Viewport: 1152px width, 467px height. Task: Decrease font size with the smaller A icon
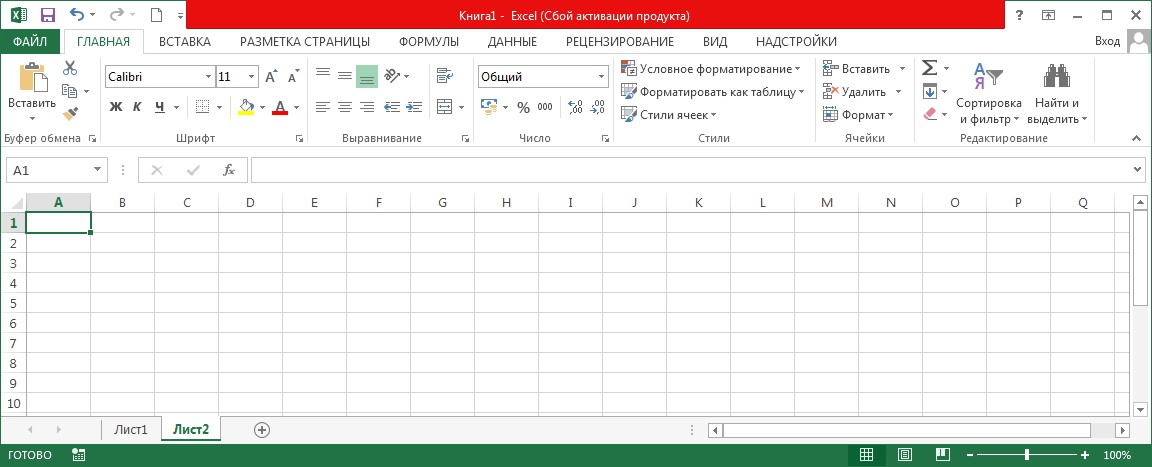pos(293,76)
